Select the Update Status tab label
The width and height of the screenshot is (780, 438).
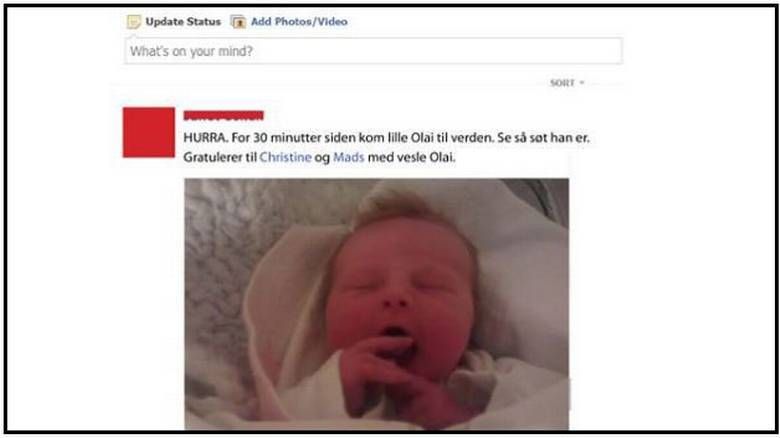[183, 22]
